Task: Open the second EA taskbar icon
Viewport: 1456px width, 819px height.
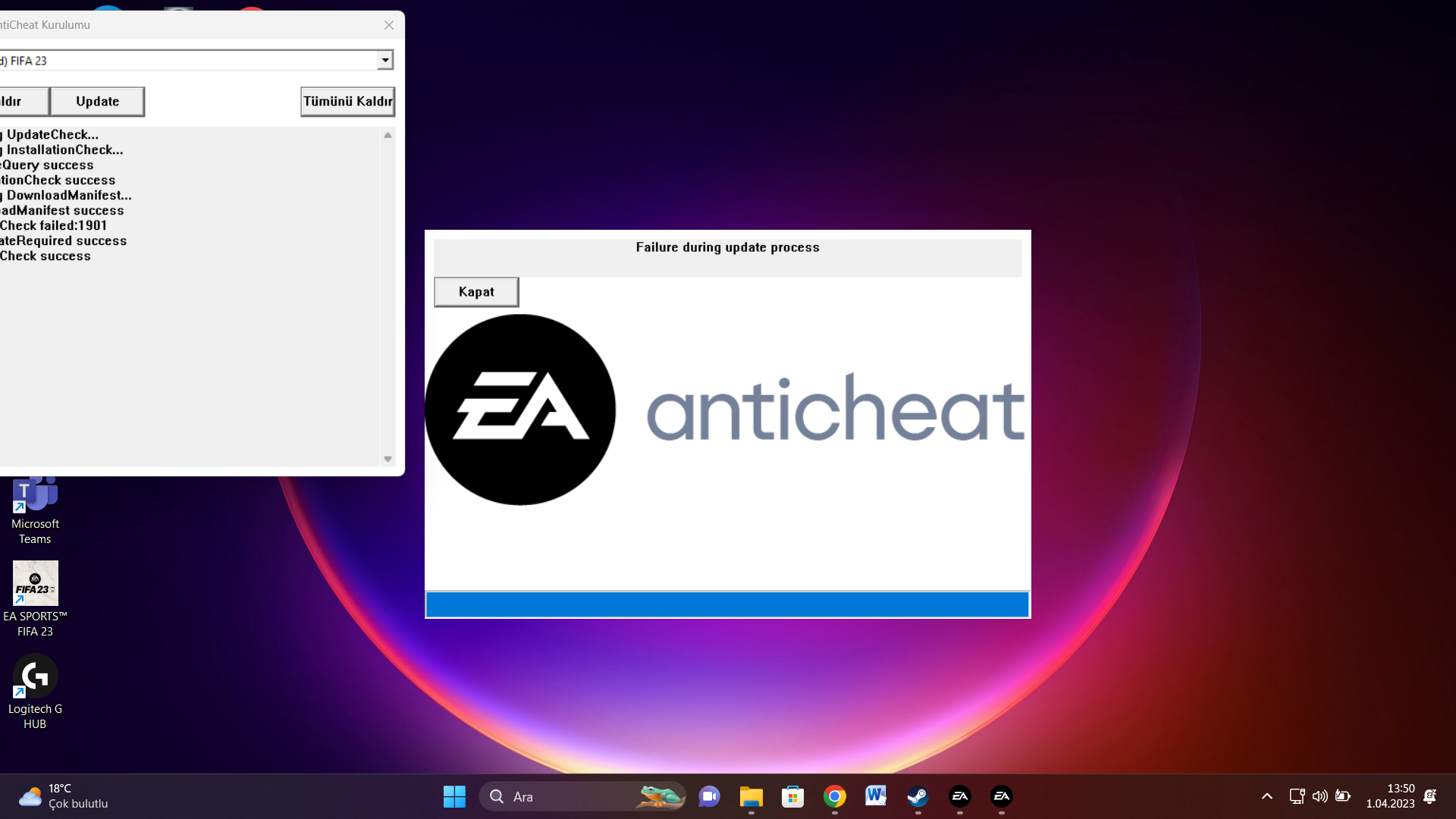Action: [1001, 796]
